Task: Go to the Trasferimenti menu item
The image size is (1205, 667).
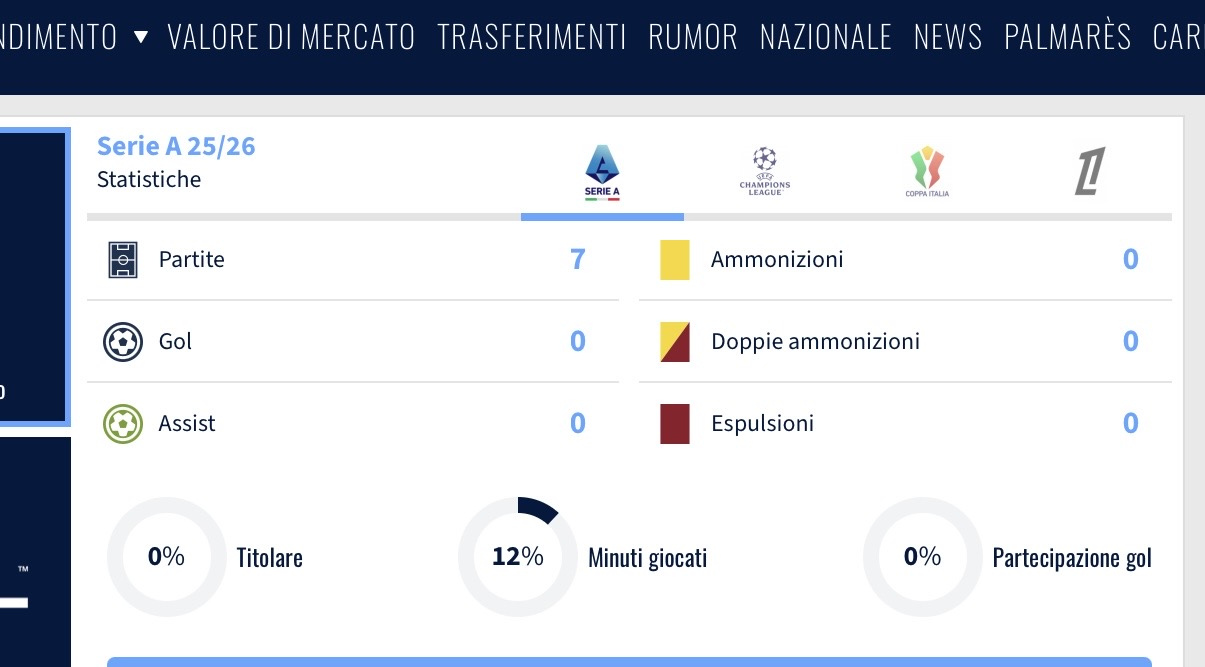Action: point(532,38)
